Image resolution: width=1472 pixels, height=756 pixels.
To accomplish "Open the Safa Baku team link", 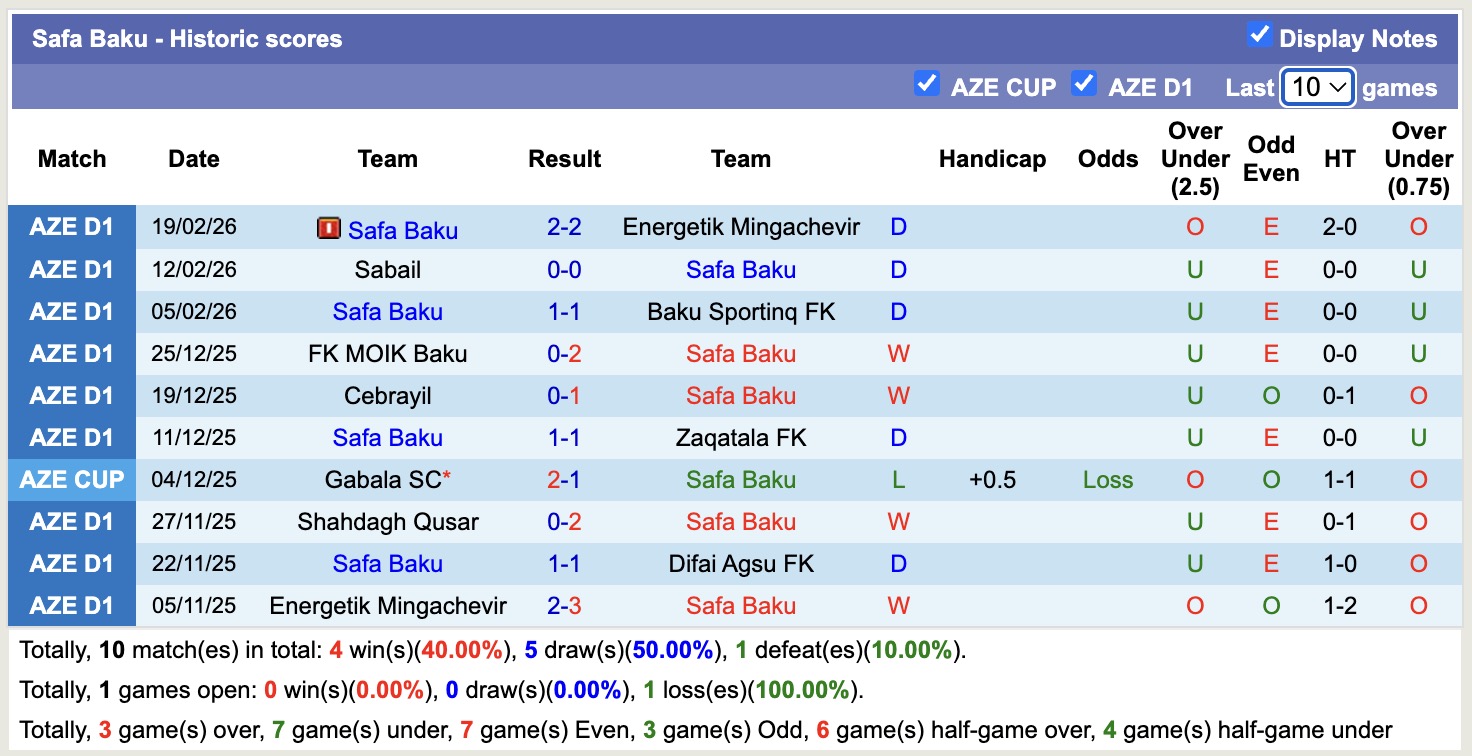I will (x=403, y=230).
